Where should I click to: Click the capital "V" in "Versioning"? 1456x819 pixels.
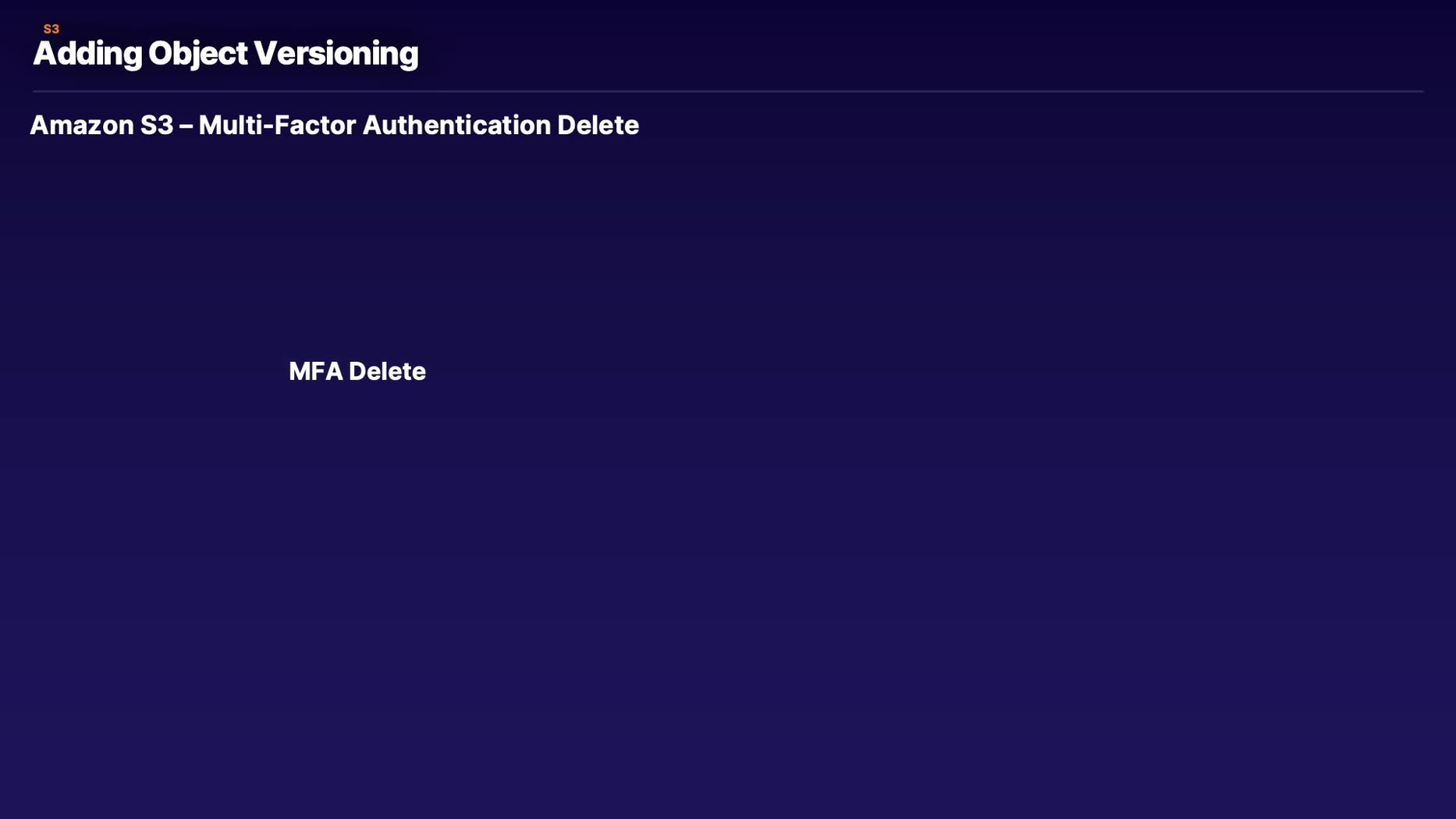click(x=265, y=54)
